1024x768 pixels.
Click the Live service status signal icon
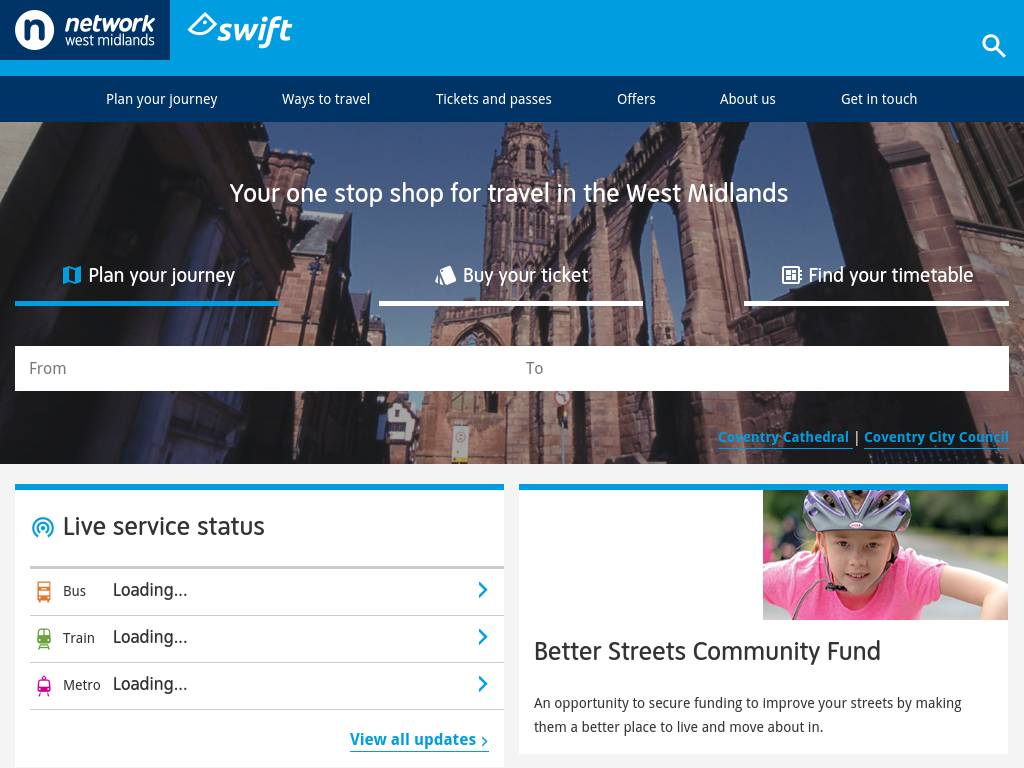click(x=43, y=527)
